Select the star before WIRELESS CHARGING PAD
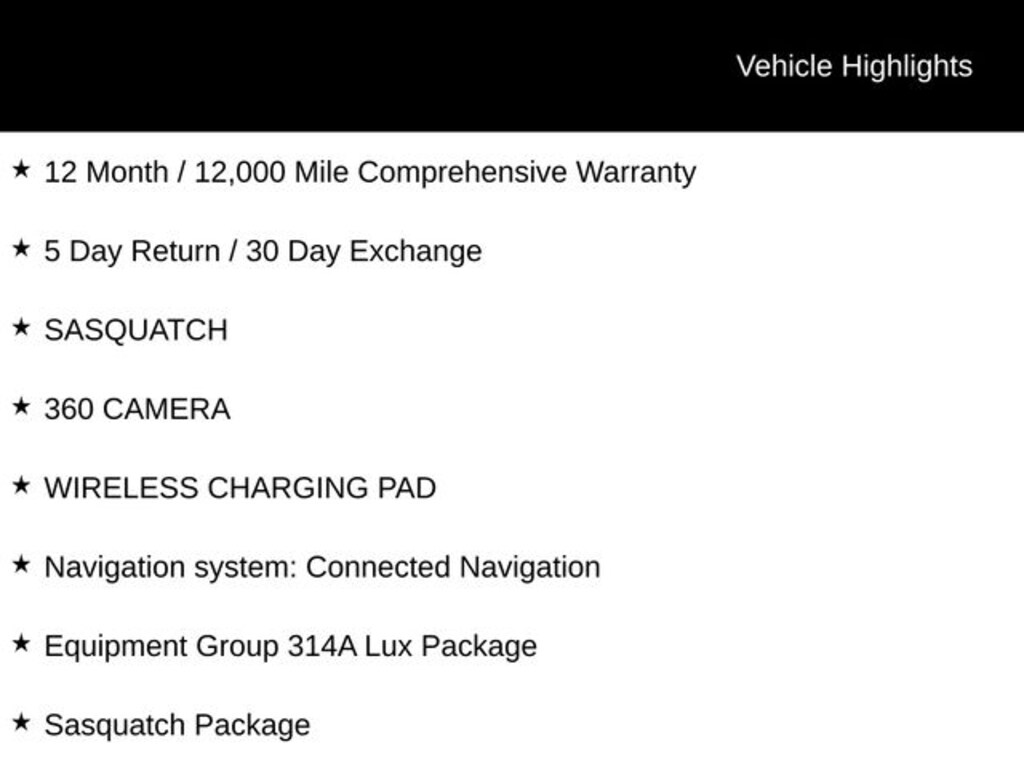Screen dimensions: 1024x768 point(20,486)
